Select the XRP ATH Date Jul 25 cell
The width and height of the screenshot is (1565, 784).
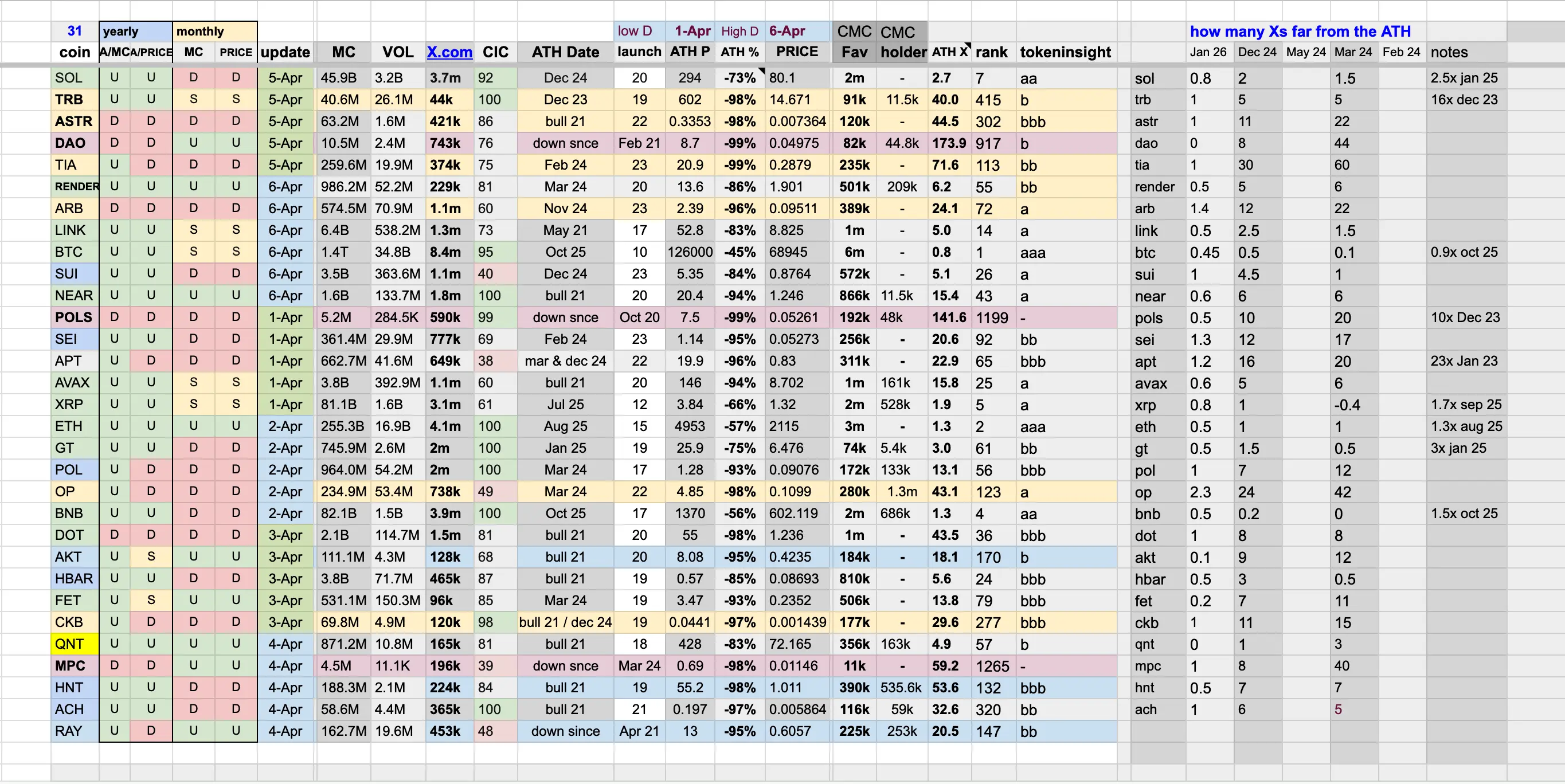pyautogui.click(x=565, y=405)
